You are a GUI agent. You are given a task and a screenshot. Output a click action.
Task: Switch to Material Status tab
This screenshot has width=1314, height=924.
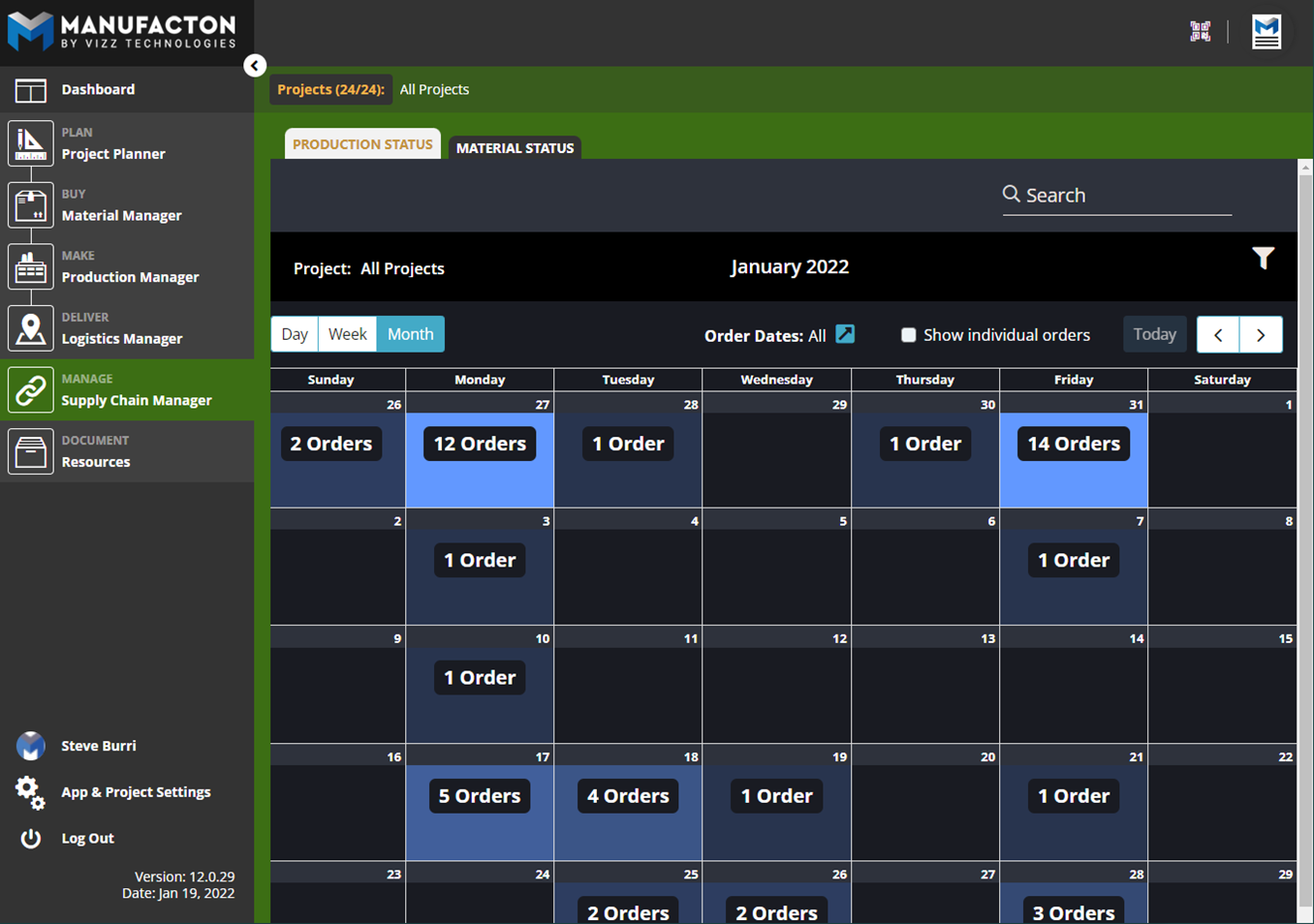click(515, 148)
